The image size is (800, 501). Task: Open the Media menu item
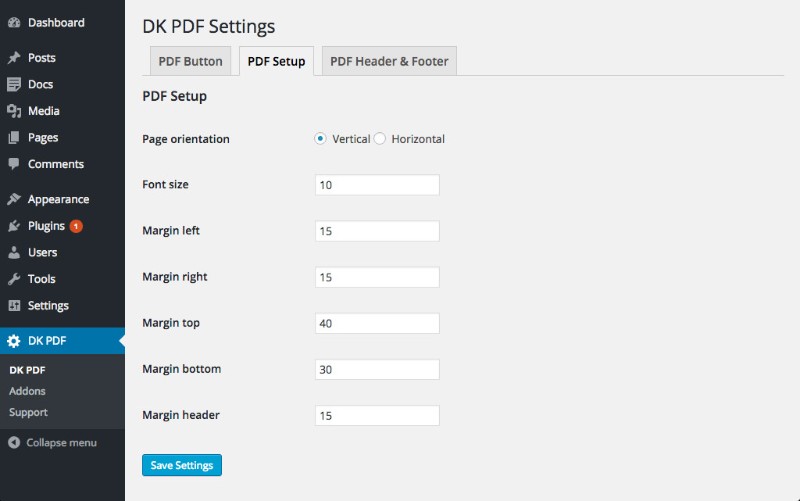point(43,111)
